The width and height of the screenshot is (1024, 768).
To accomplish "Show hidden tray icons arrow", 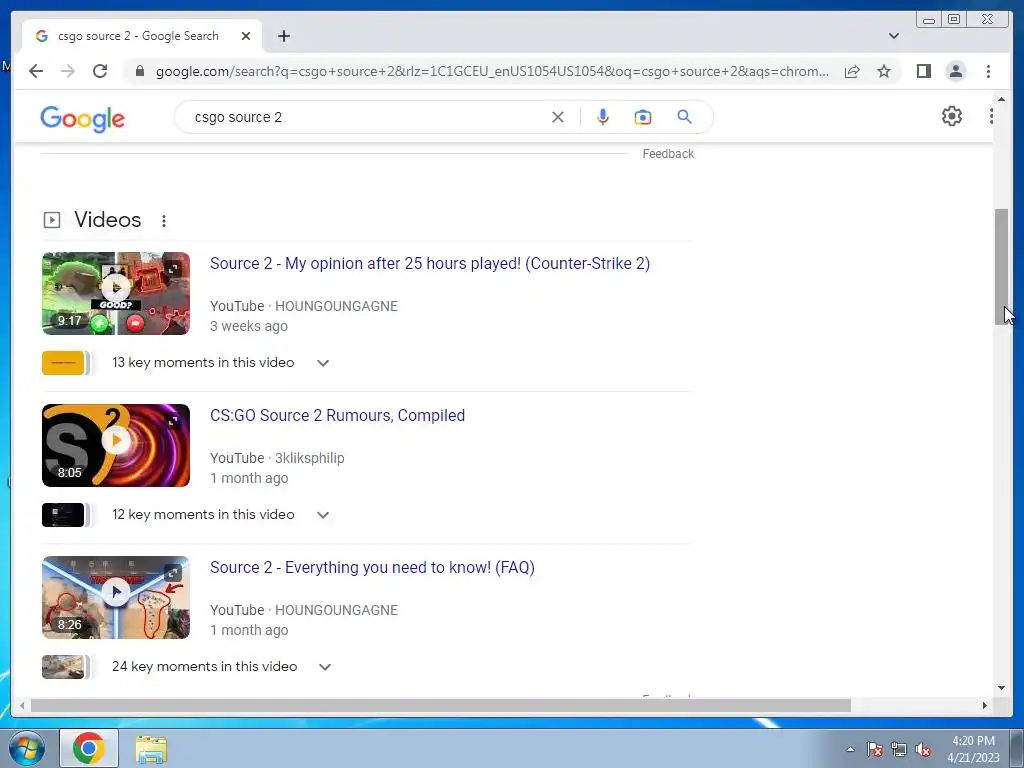I will (x=850, y=749).
